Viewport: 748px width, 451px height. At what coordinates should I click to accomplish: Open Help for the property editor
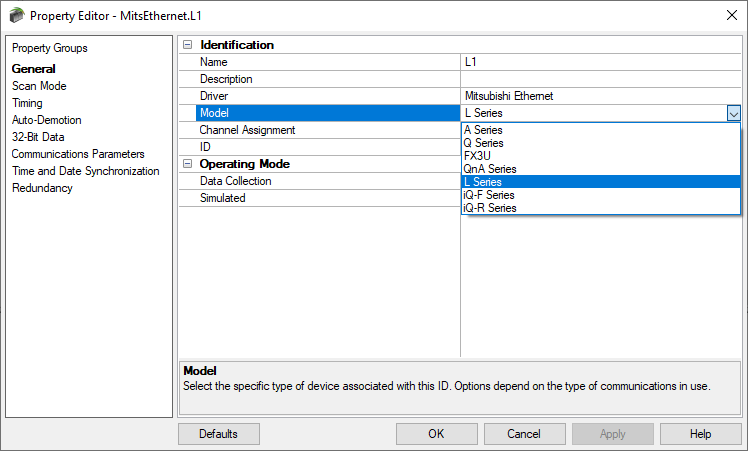(700, 434)
